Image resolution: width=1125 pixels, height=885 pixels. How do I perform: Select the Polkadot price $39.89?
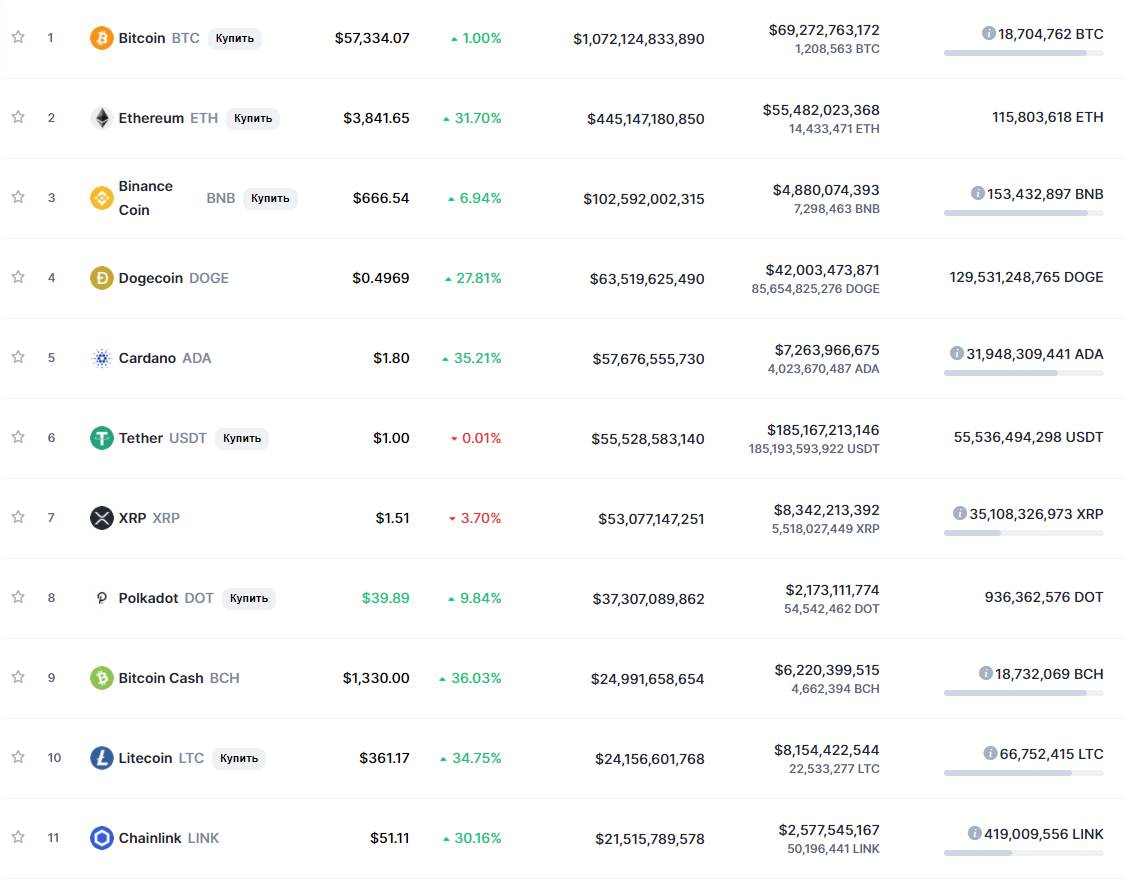(385, 598)
